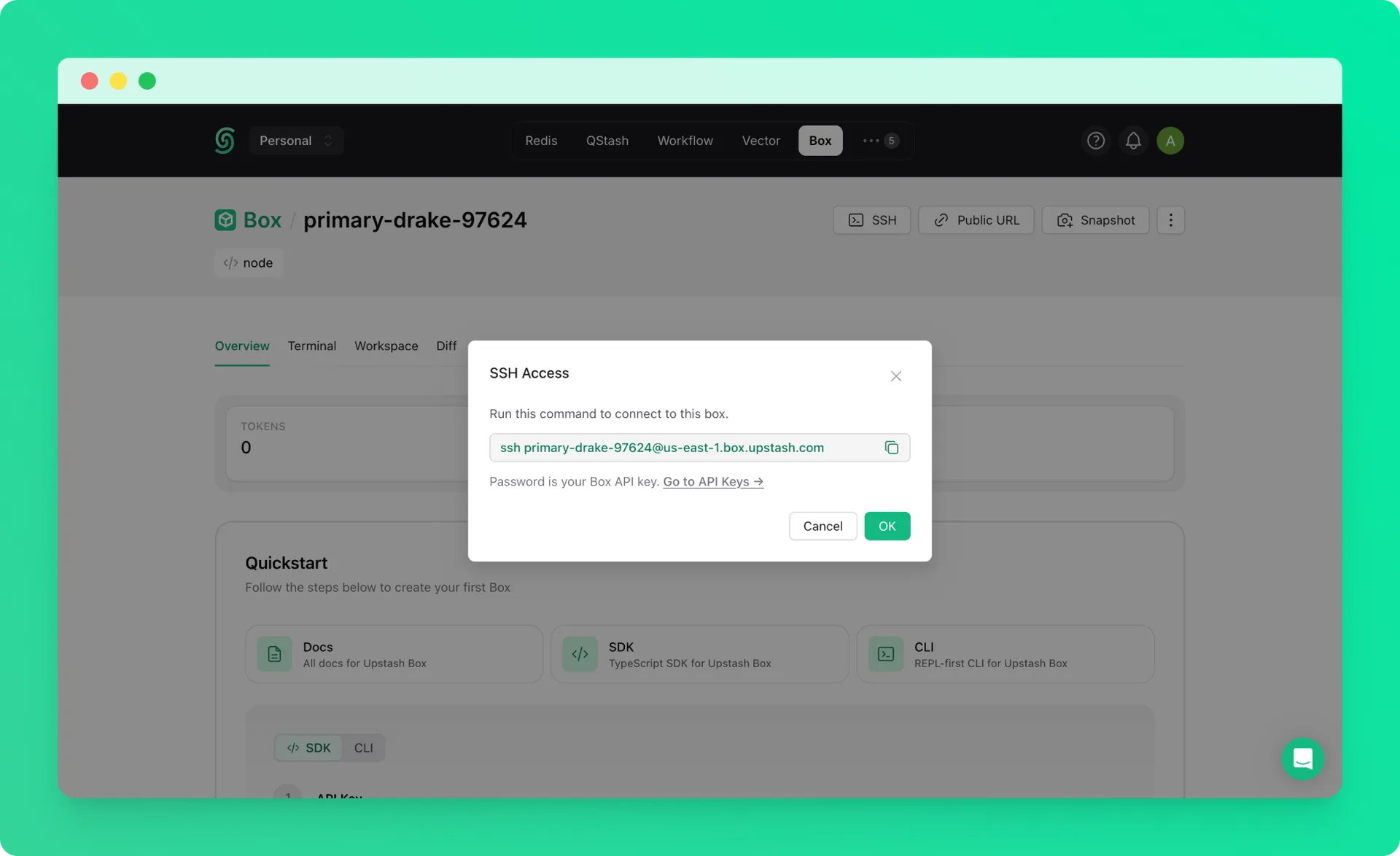Click the node runtime badge

248,262
